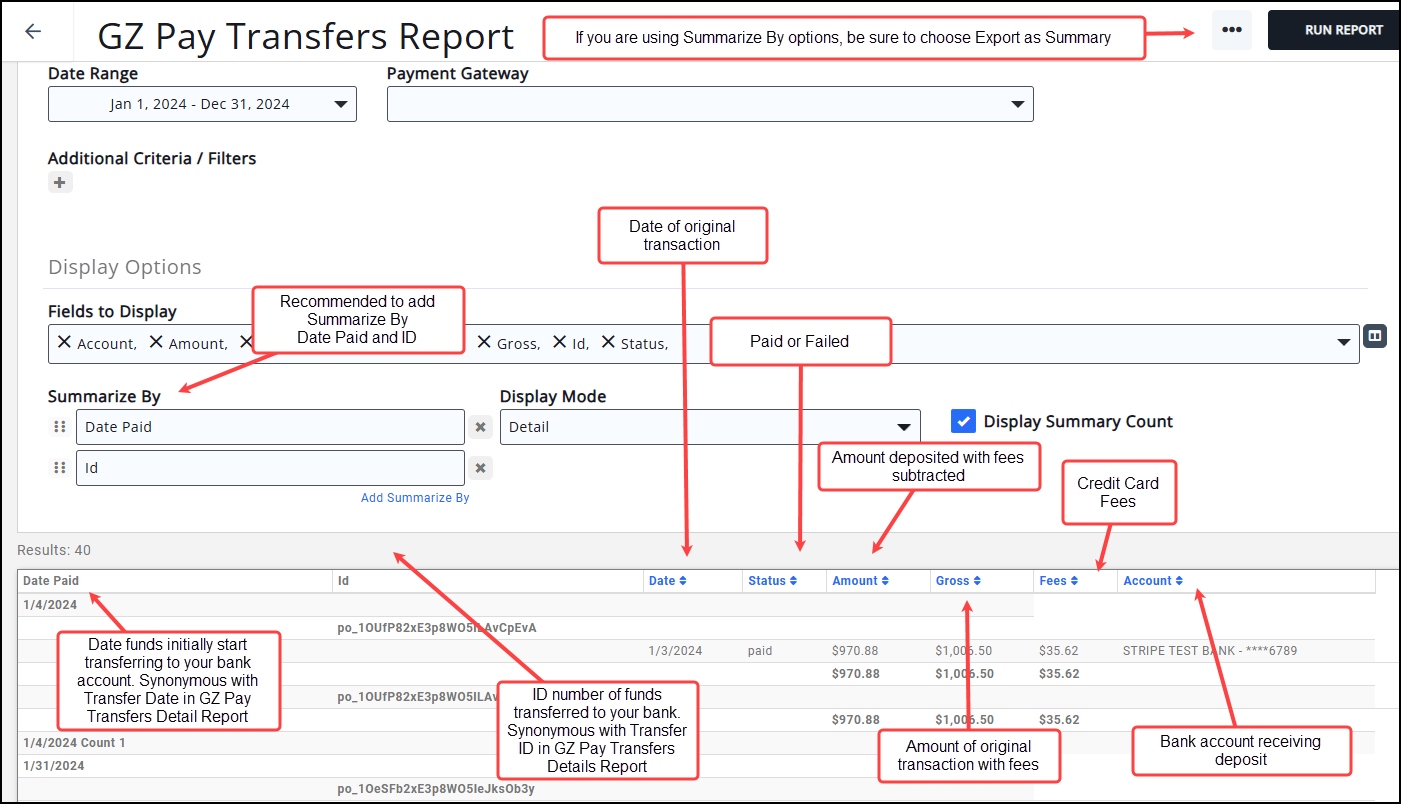The image size is (1401, 804).
Task: Open the column chooser icon beside Fields
Action: pyautogui.click(x=1376, y=336)
